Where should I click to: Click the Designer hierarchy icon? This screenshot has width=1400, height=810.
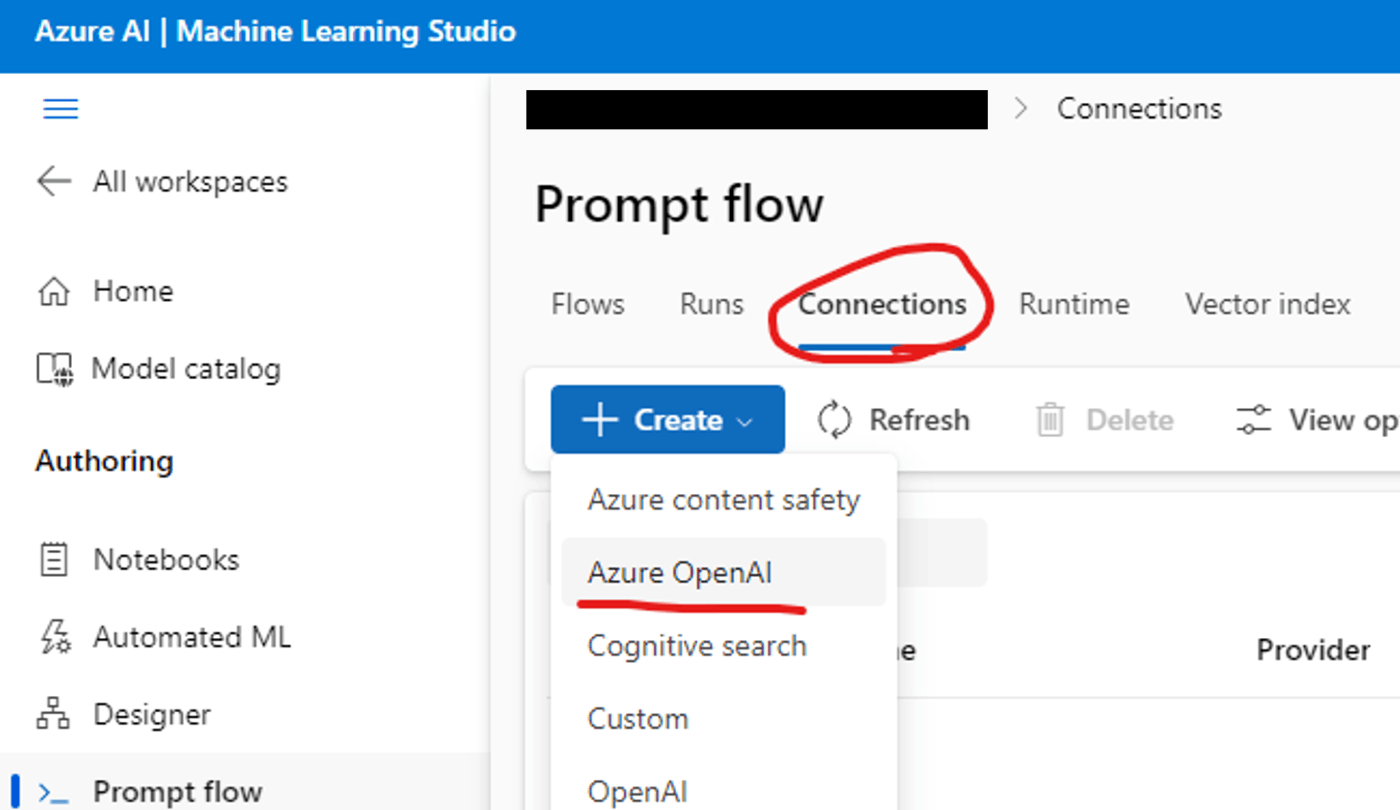point(53,715)
